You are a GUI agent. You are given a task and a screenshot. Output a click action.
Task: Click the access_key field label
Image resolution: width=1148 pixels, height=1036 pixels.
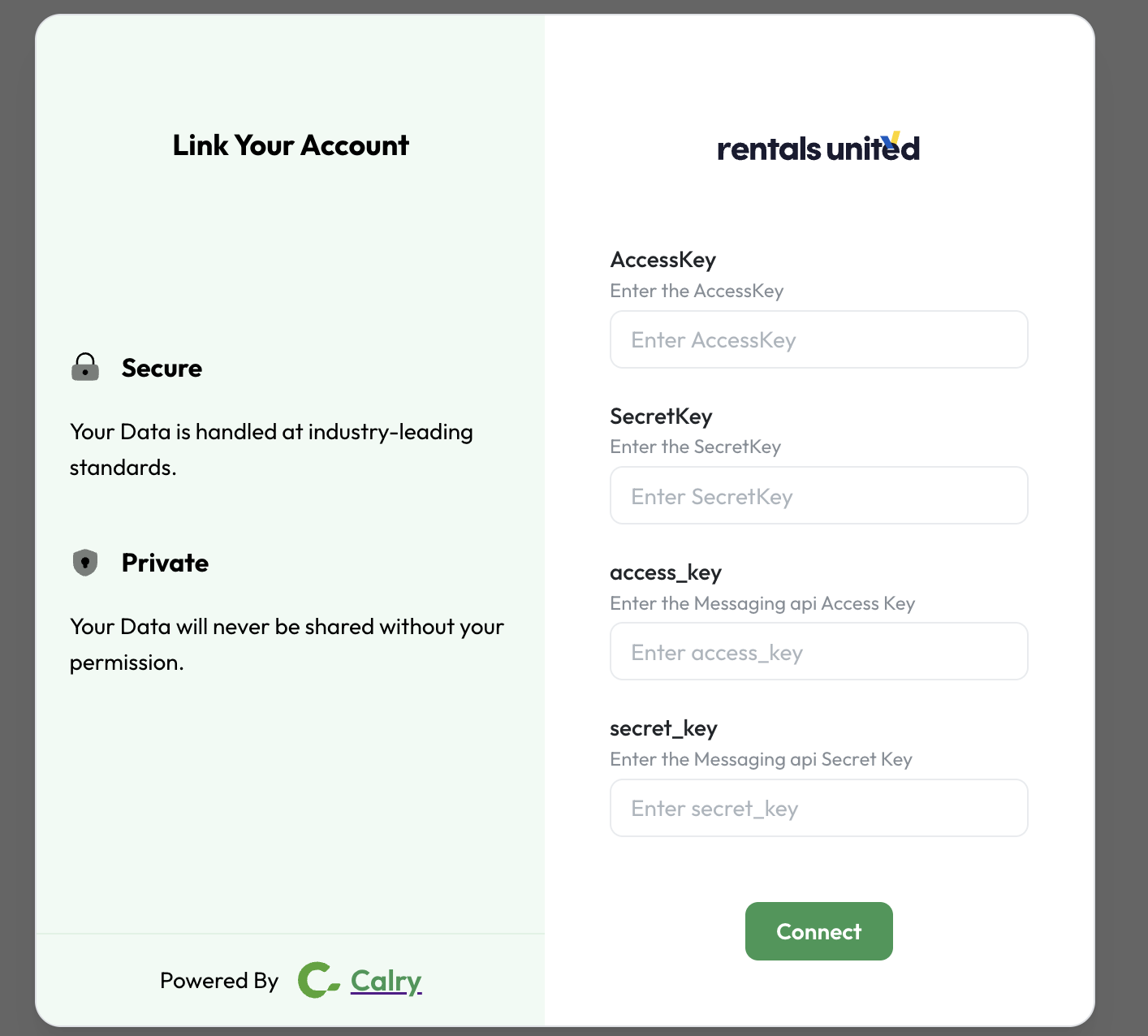point(666,572)
